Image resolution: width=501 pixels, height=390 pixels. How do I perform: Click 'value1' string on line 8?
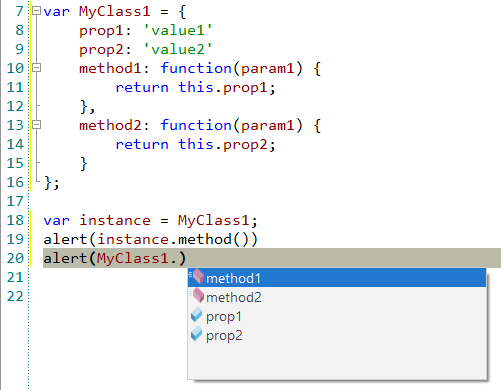pyautogui.click(x=178, y=30)
